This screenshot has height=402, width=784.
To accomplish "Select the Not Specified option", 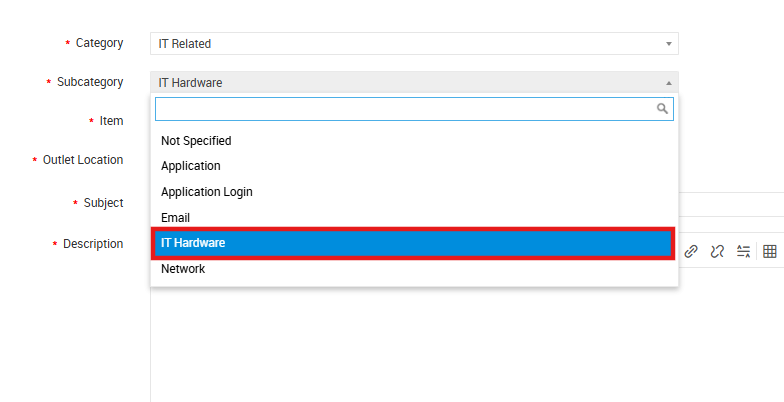I will click(x=196, y=141).
